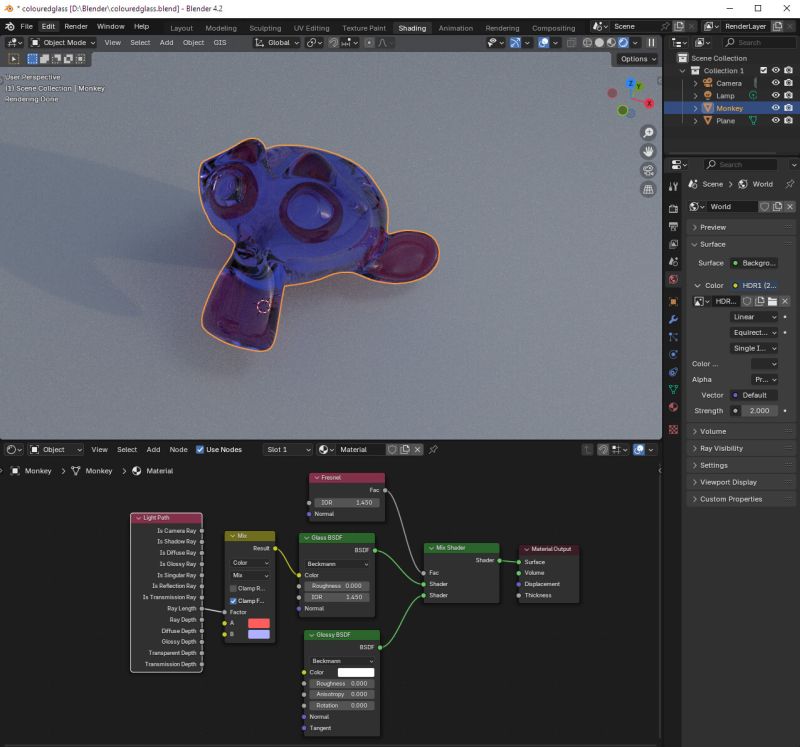
Task: Pause the viewport render preview
Action: [652, 43]
